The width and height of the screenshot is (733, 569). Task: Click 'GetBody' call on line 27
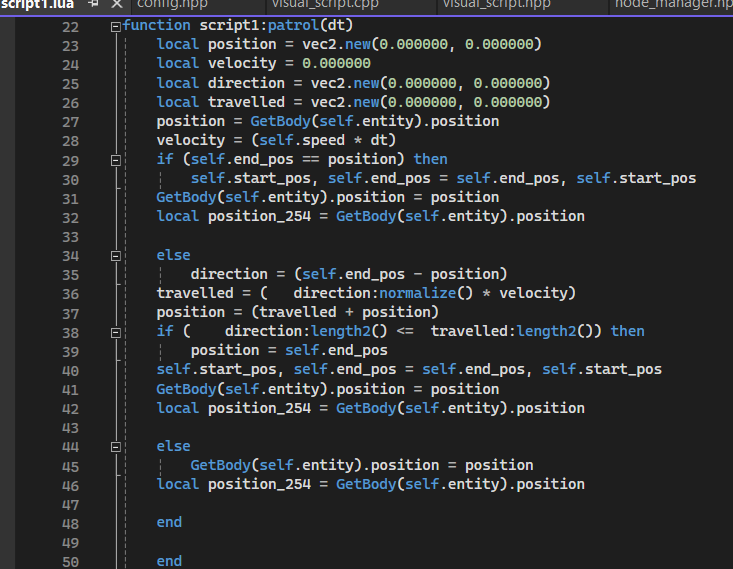[274, 121]
